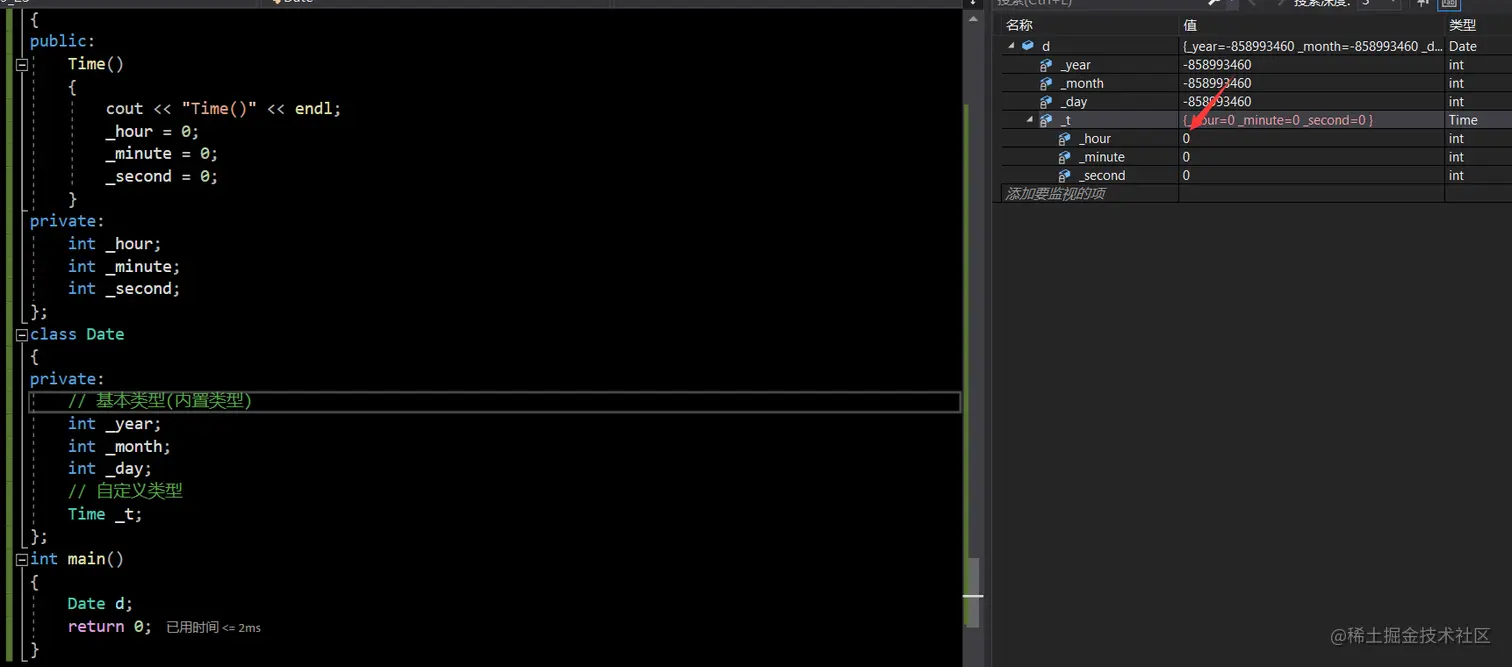Collapse the Time() constructor outline block
Image resolution: width=1512 pixels, height=667 pixels.
click(22, 64)
